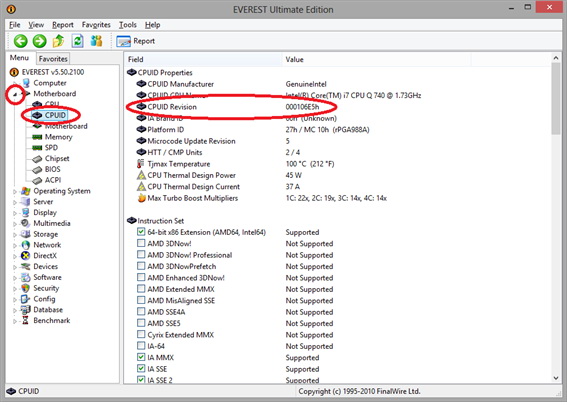Switch to the Menu sidebar tab

[x=19, y=58]
